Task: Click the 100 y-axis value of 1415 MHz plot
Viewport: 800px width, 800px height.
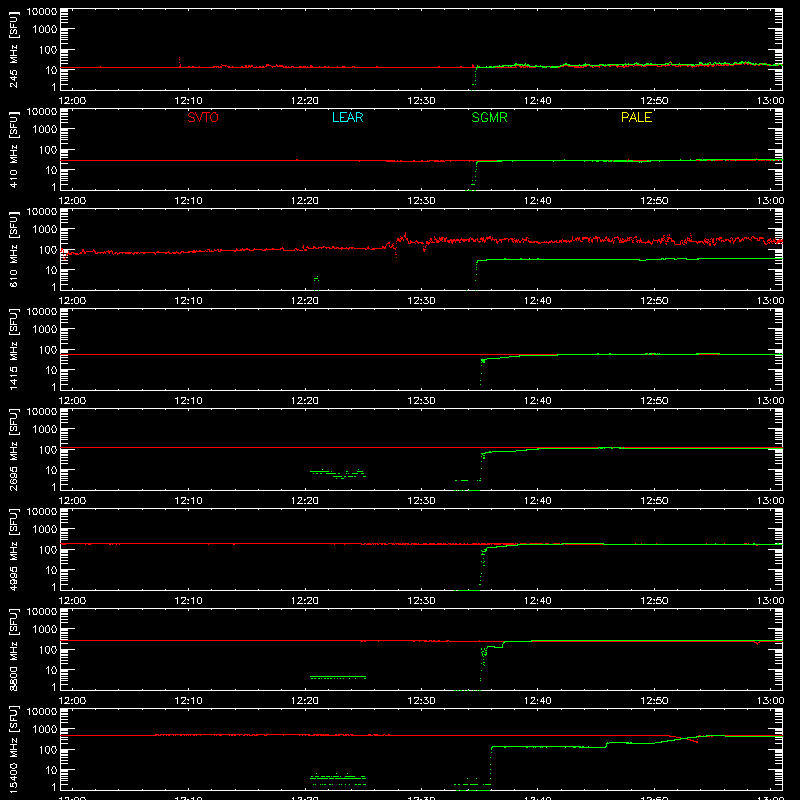Action: (48, 350)
